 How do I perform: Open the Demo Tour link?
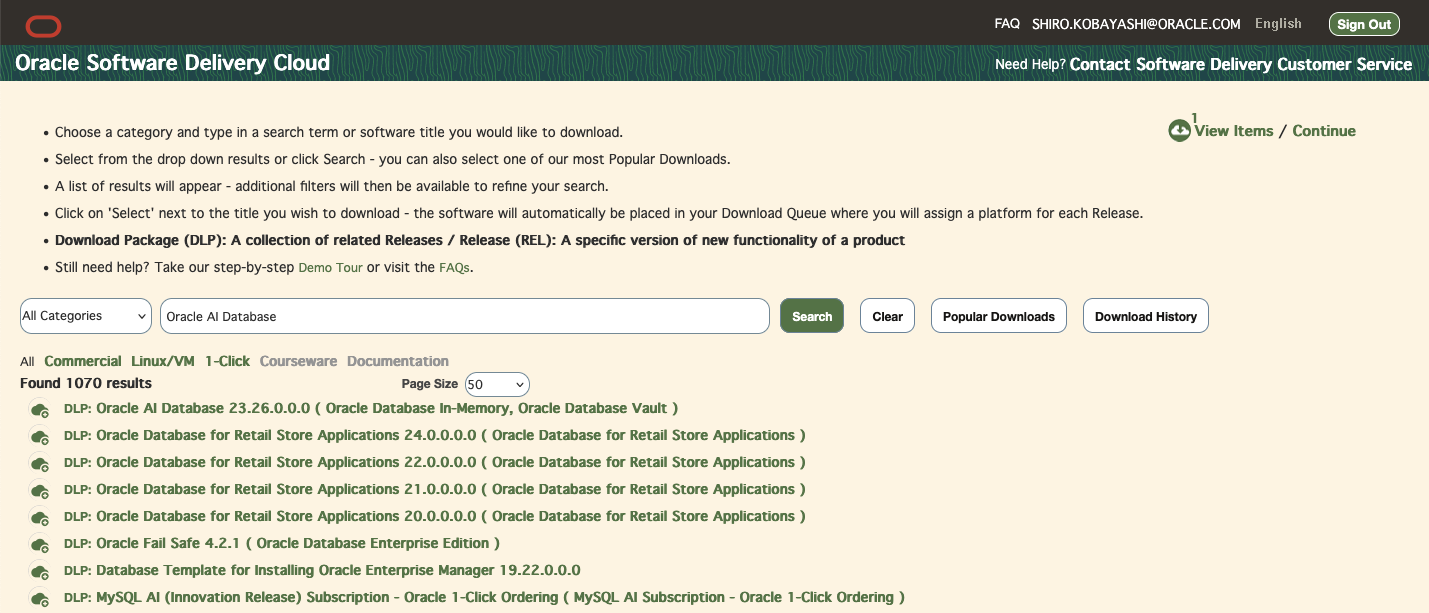[330, 268]
